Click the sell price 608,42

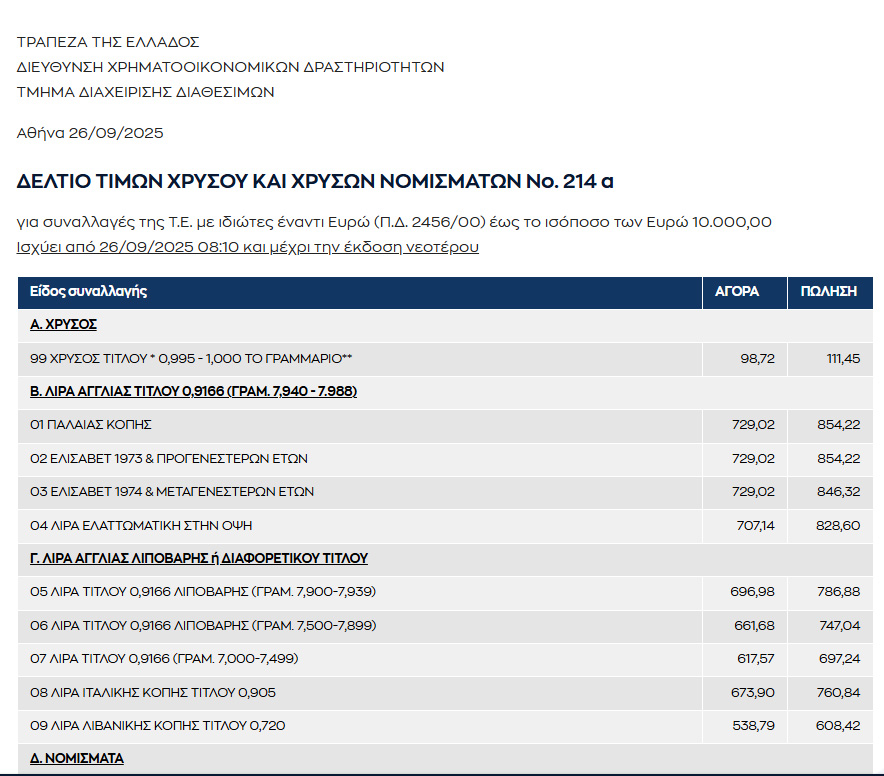coord(838,726)
